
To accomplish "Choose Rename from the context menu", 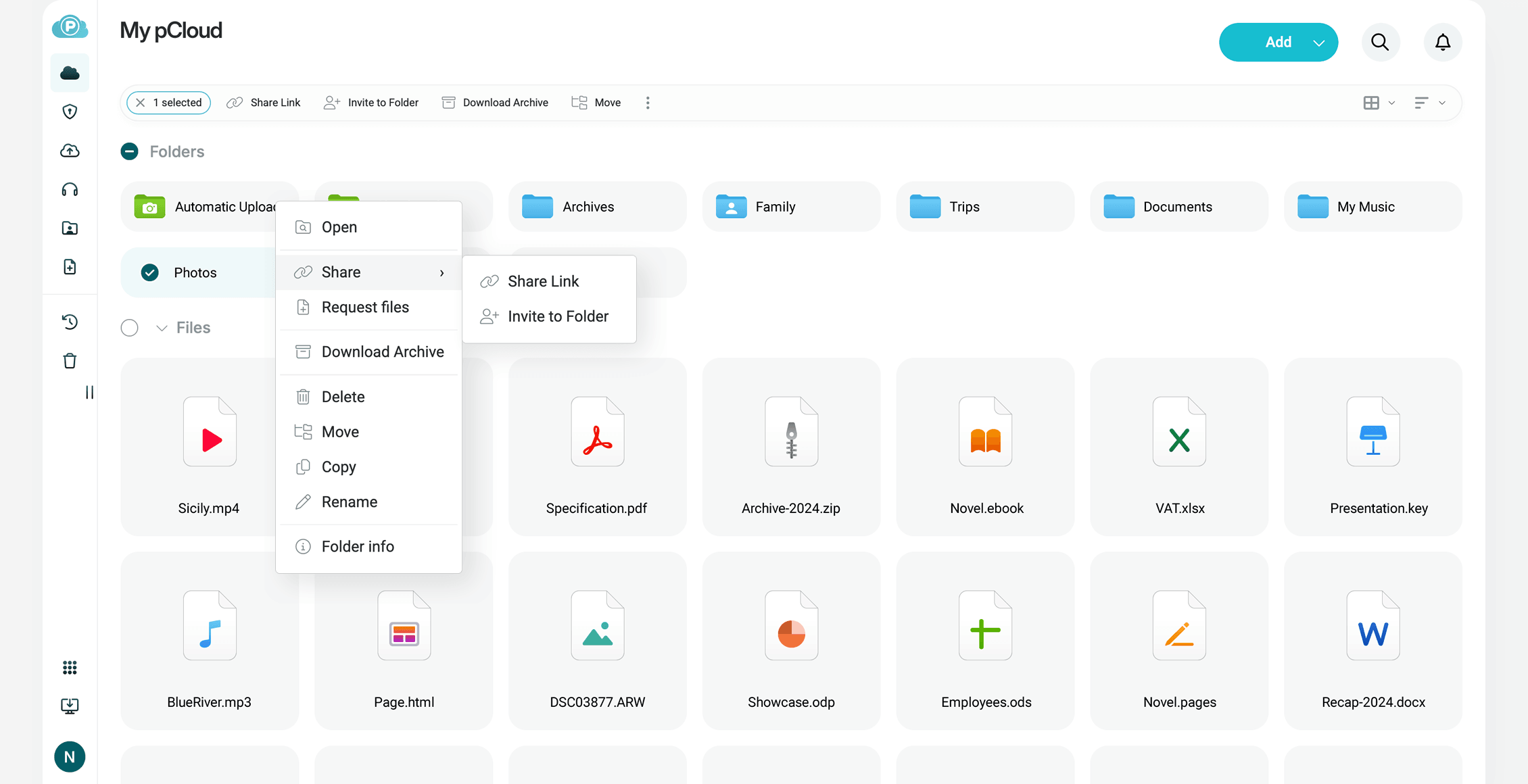I will 349,501.
